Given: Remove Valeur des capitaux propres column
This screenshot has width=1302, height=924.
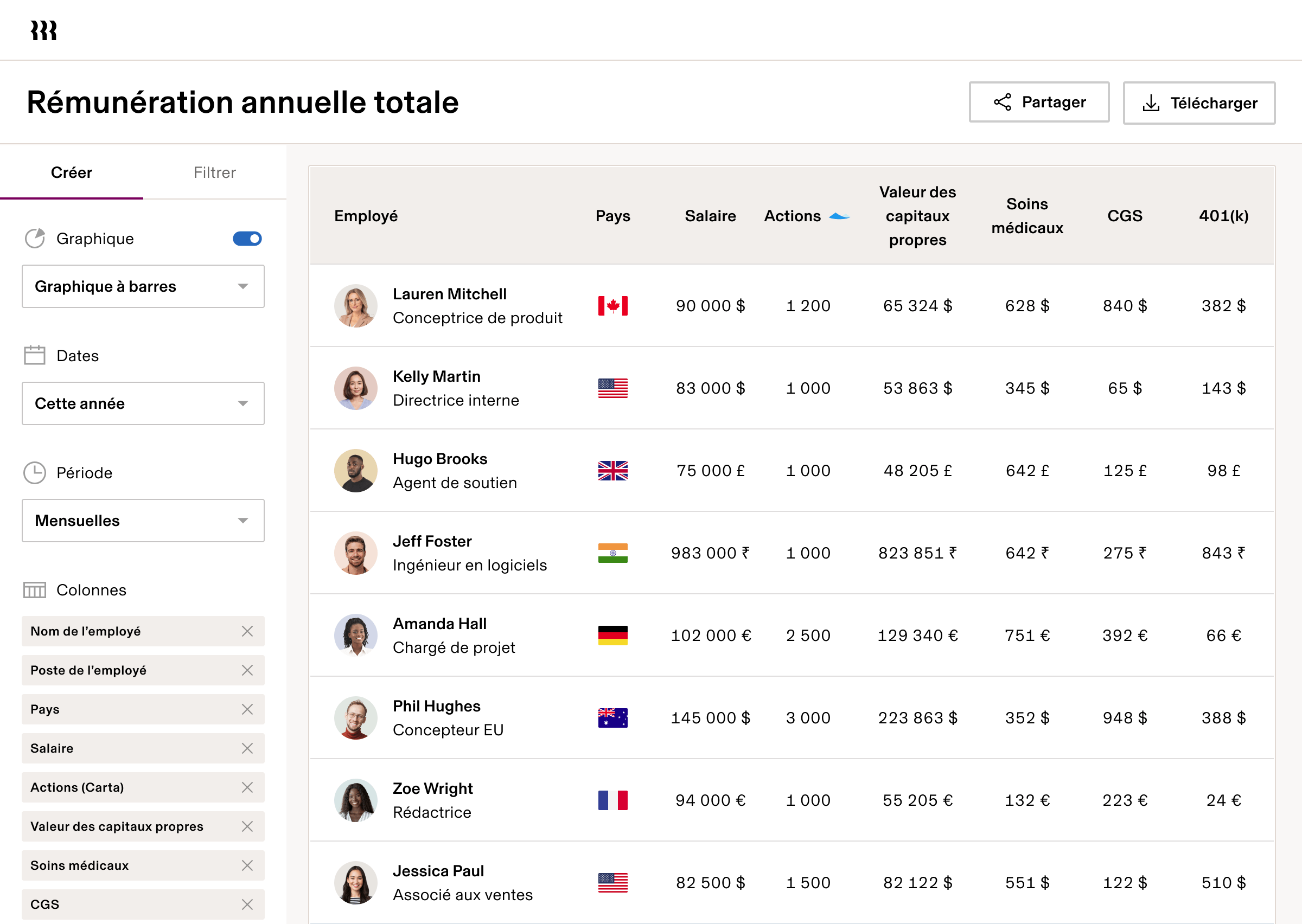Looking at the screenshot, I should click(247, 826).
